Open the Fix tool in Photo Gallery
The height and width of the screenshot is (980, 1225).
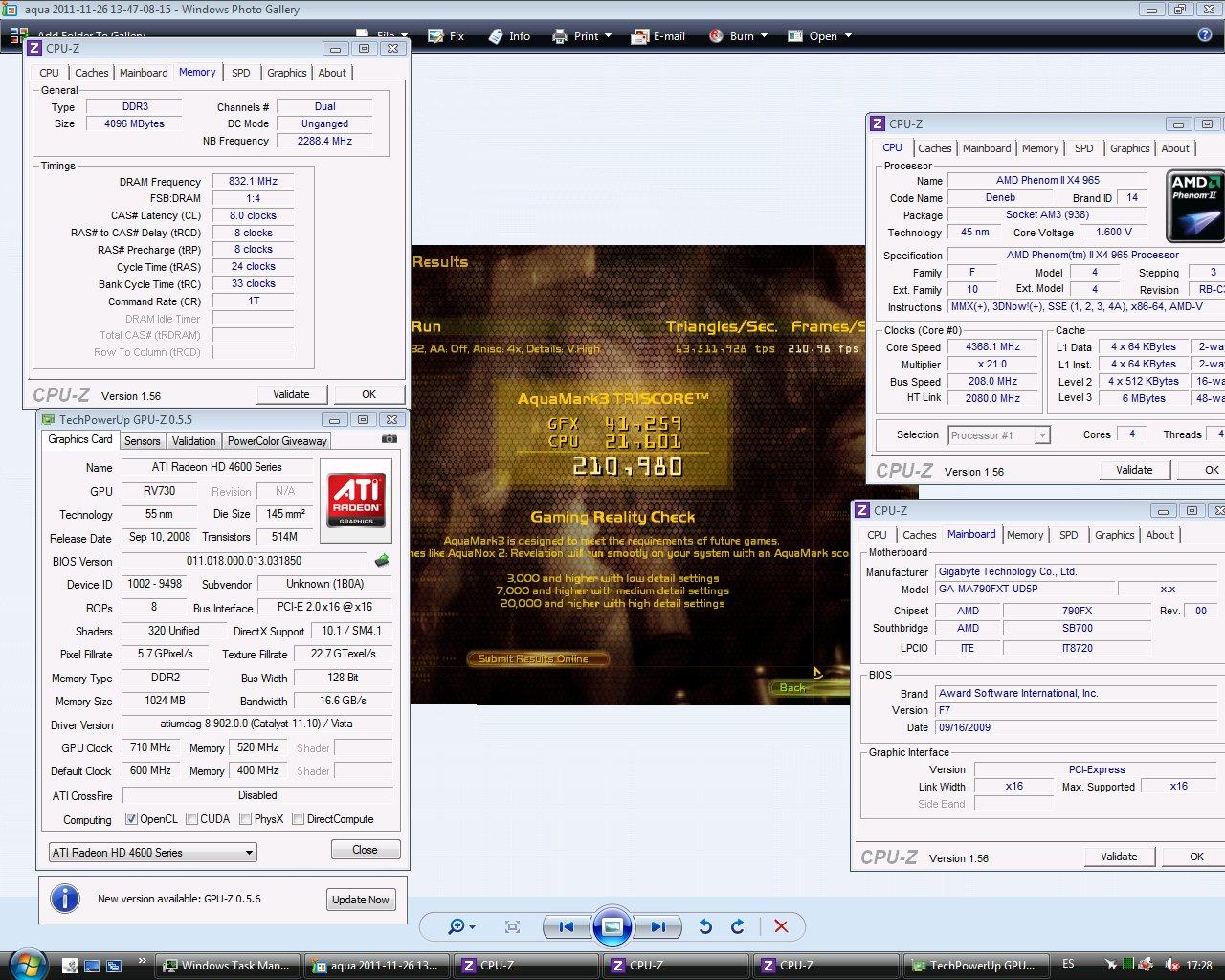coord(446,36)
